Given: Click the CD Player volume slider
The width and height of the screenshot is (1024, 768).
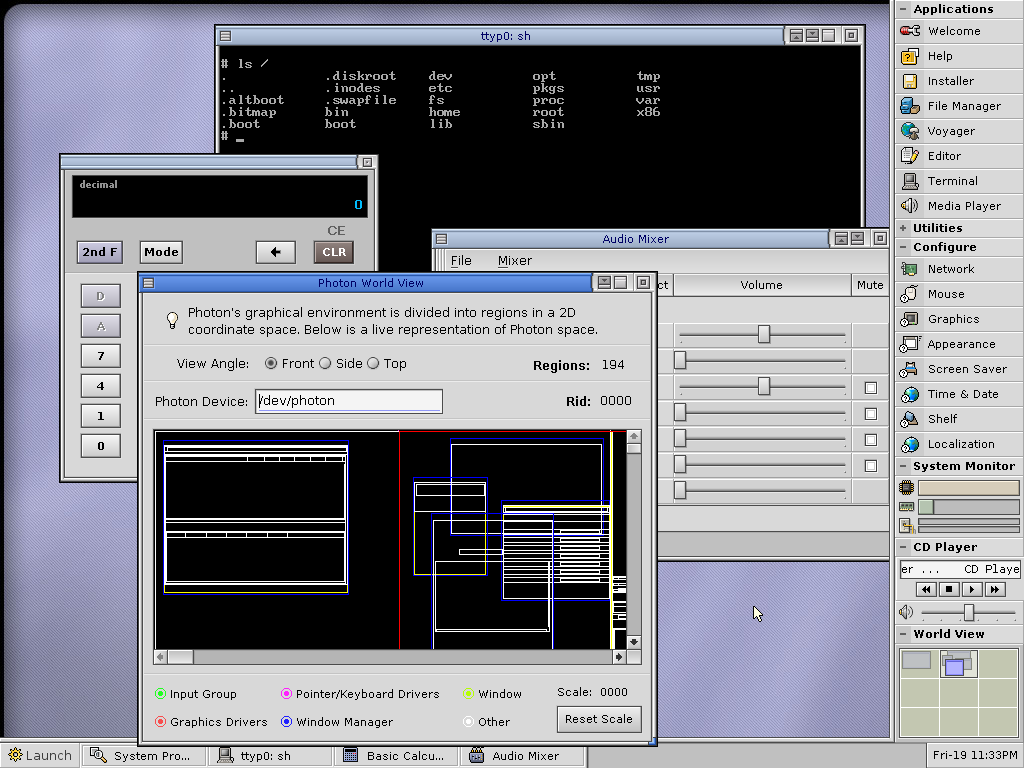Looking at the screenshot, I should tap(968, 612).
